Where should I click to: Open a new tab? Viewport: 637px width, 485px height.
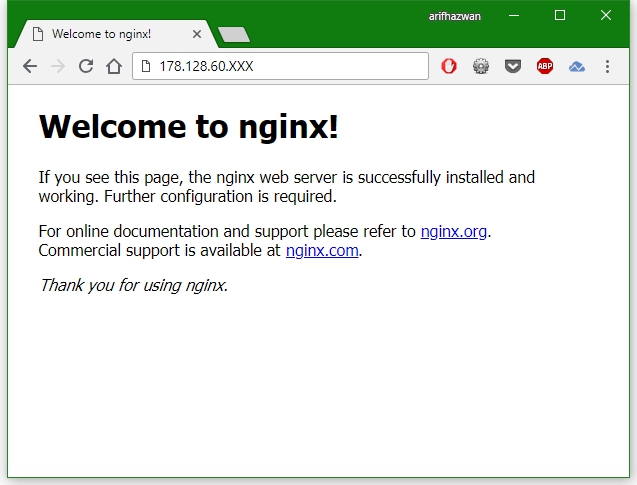pyautogui.click(x=234, y=35)
